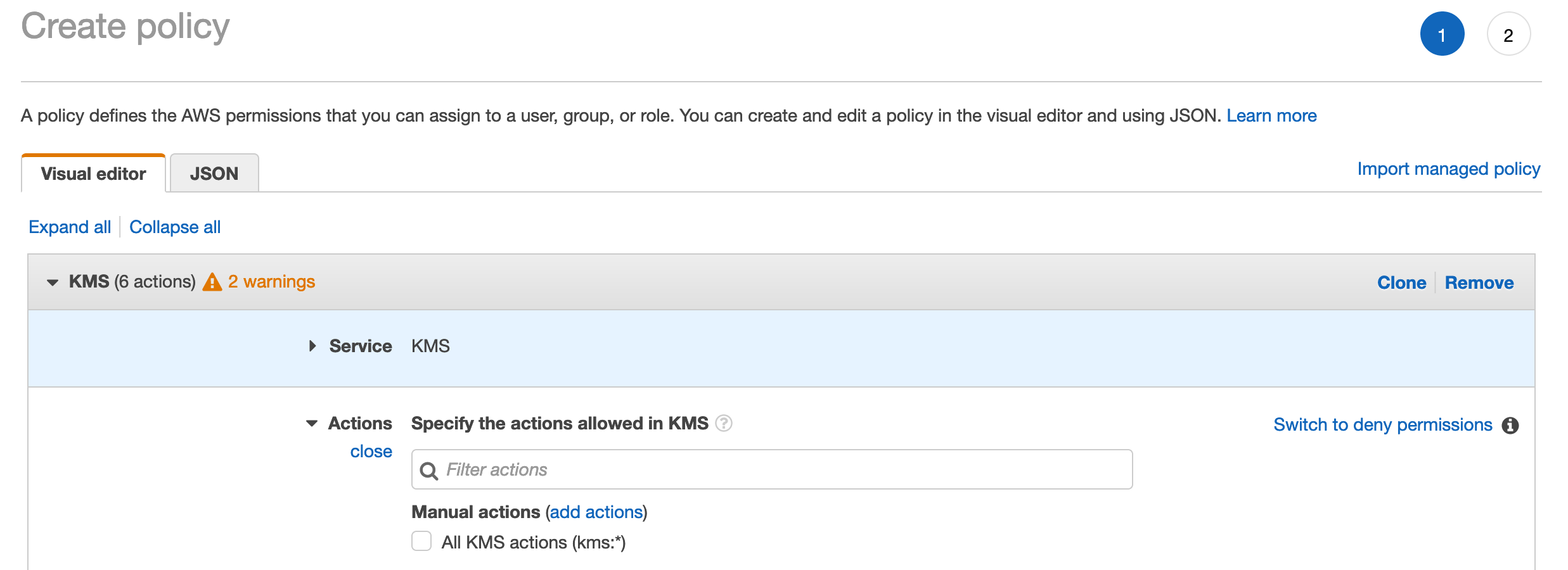Click Import managed policy

(x=1448, y=169)
